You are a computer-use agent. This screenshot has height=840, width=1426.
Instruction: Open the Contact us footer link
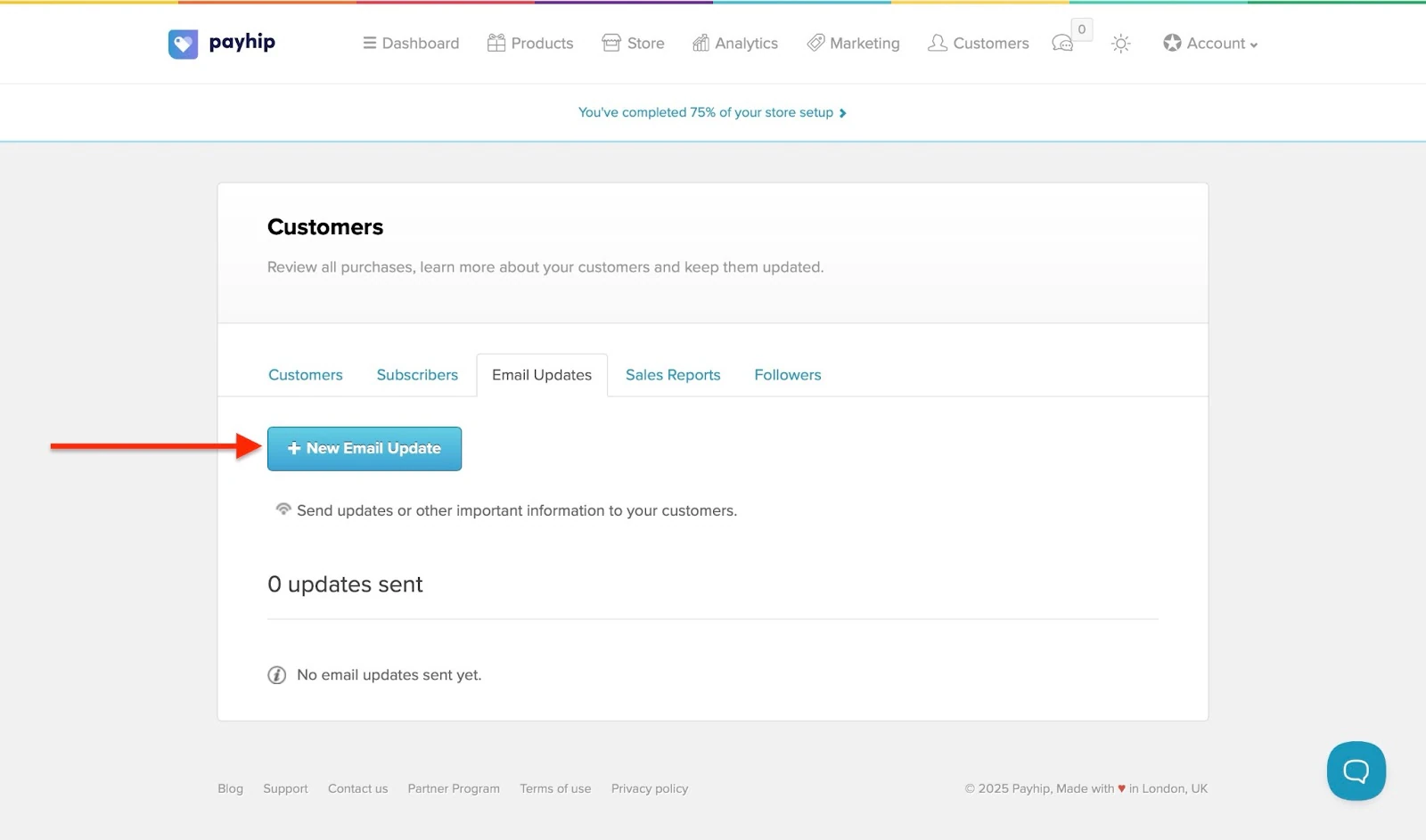[x=357, y=788]
